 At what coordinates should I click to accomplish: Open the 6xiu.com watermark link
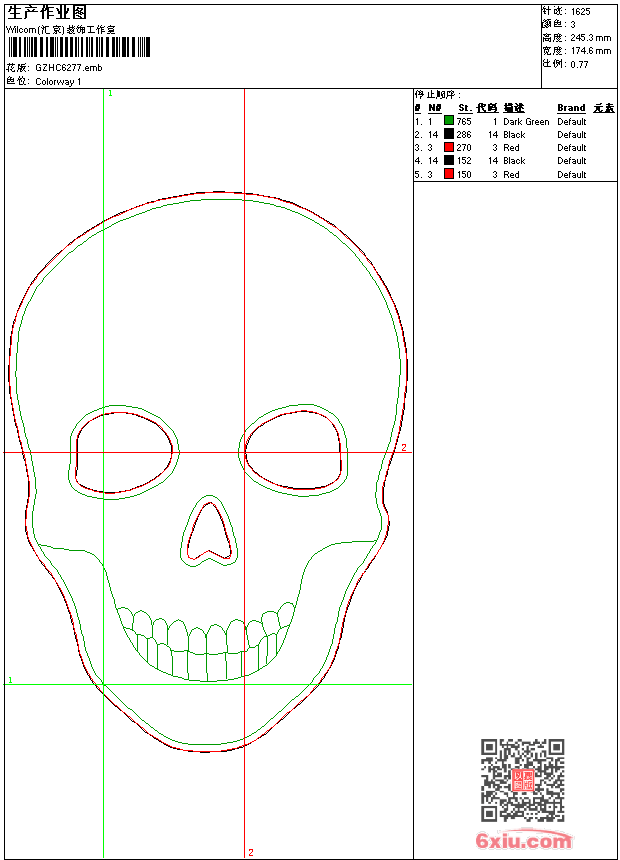(523, 841)
